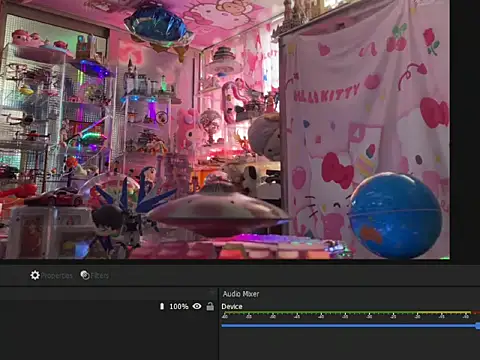Click the Properties text label
This screenshot has width=480, height=360.
[x=57, y=276]
